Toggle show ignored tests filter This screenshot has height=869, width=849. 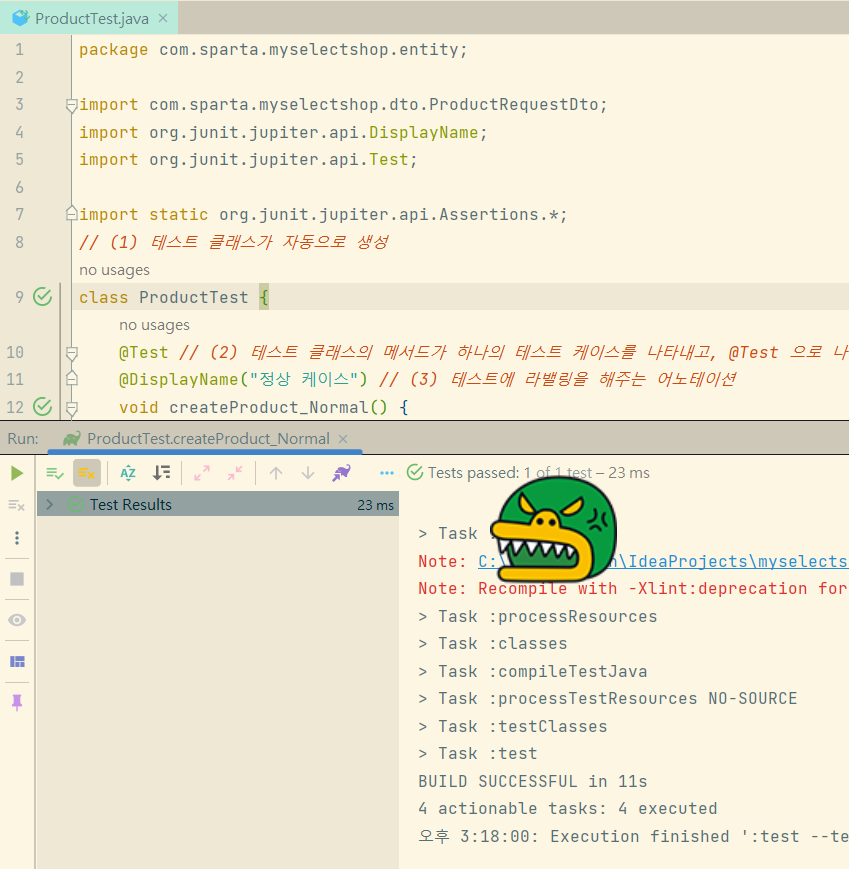pos(86,473)
